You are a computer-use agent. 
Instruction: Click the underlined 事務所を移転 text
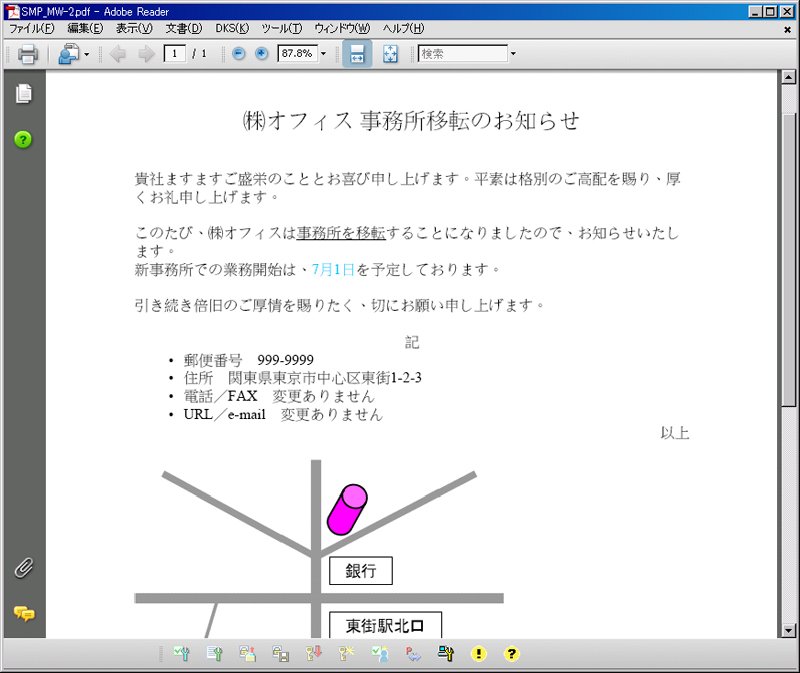(341, 233)
